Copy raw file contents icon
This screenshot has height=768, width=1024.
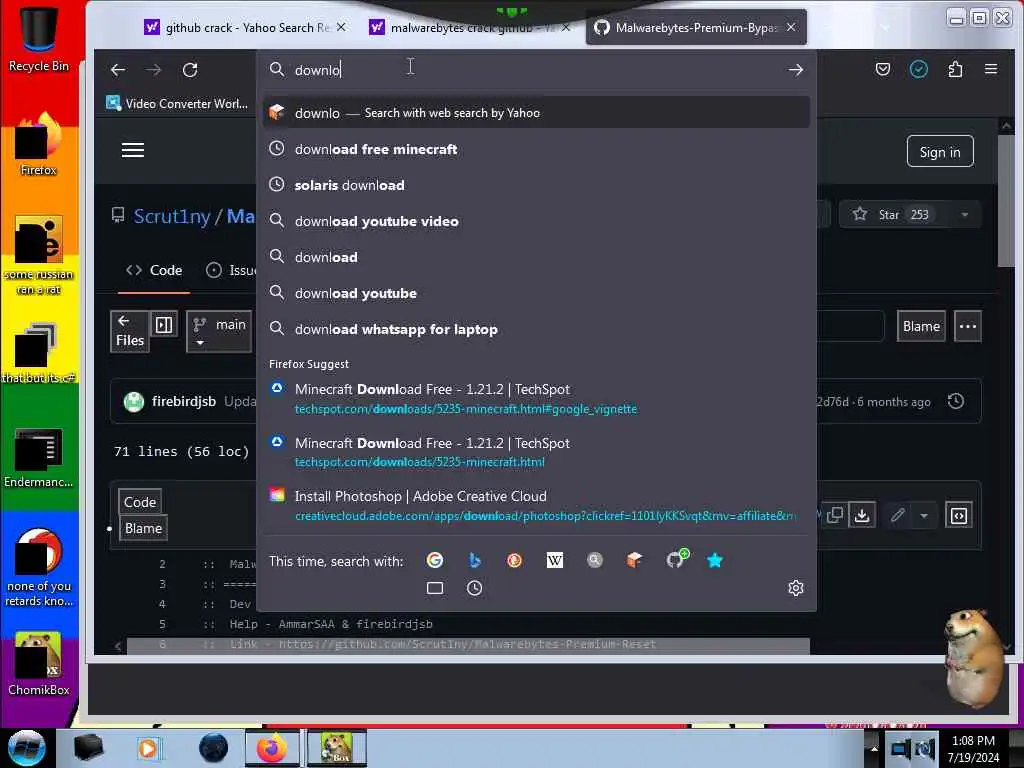click(834, 515)
